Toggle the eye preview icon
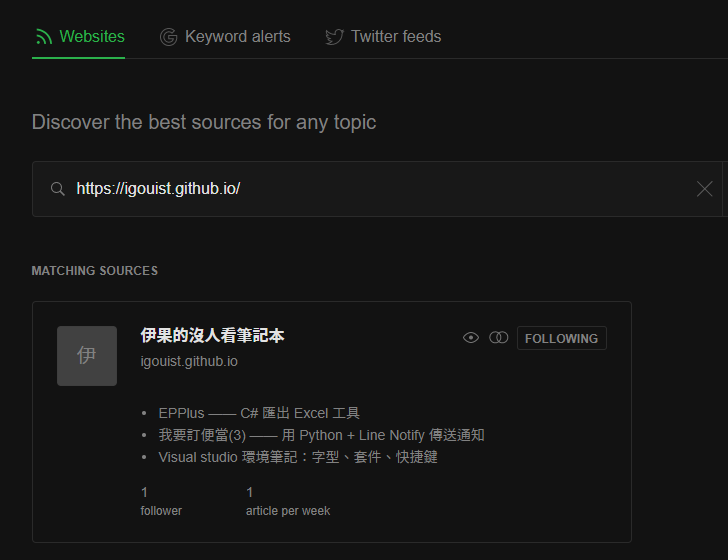Viewport: 728px width, 560px height. [x=471, y=338]
